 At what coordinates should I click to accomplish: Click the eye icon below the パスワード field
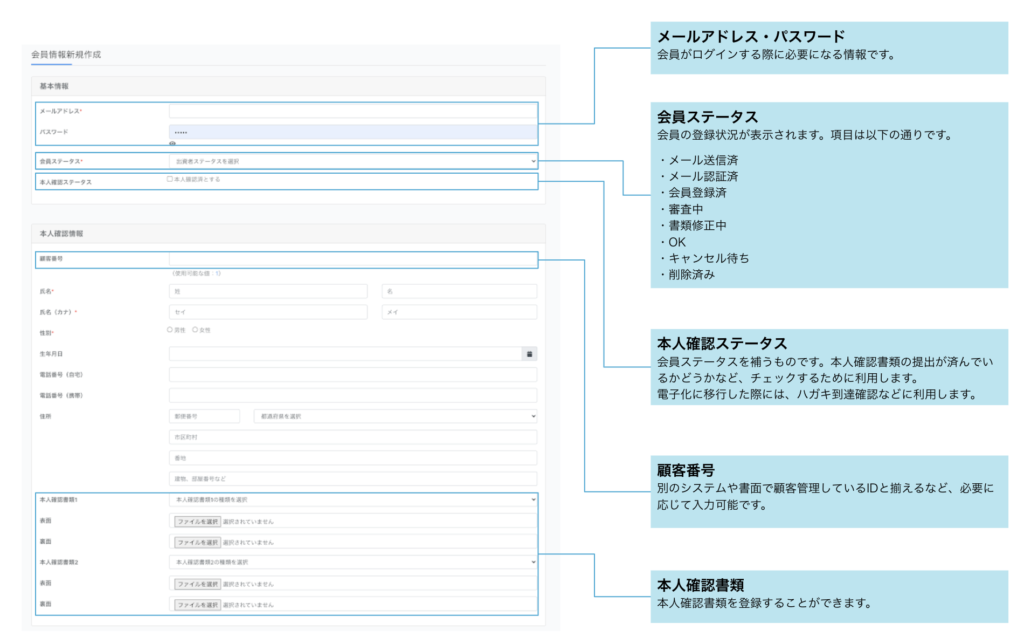[x=172, y=144]
